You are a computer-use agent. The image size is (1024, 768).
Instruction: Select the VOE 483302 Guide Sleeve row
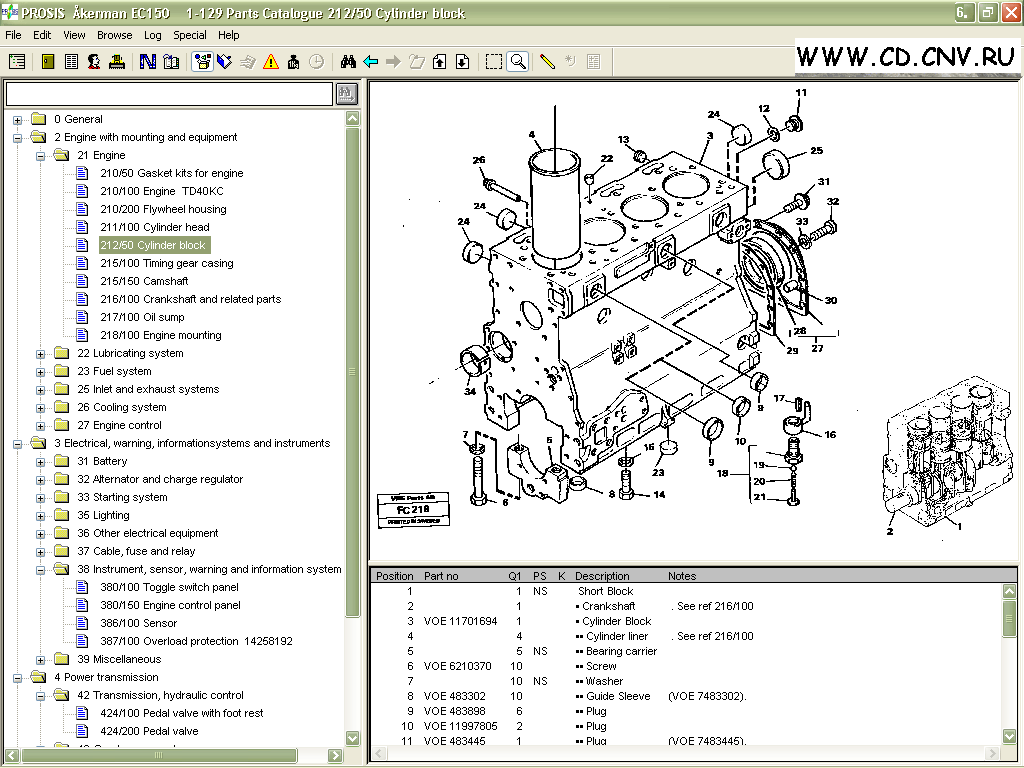click(x=686, y=696)
